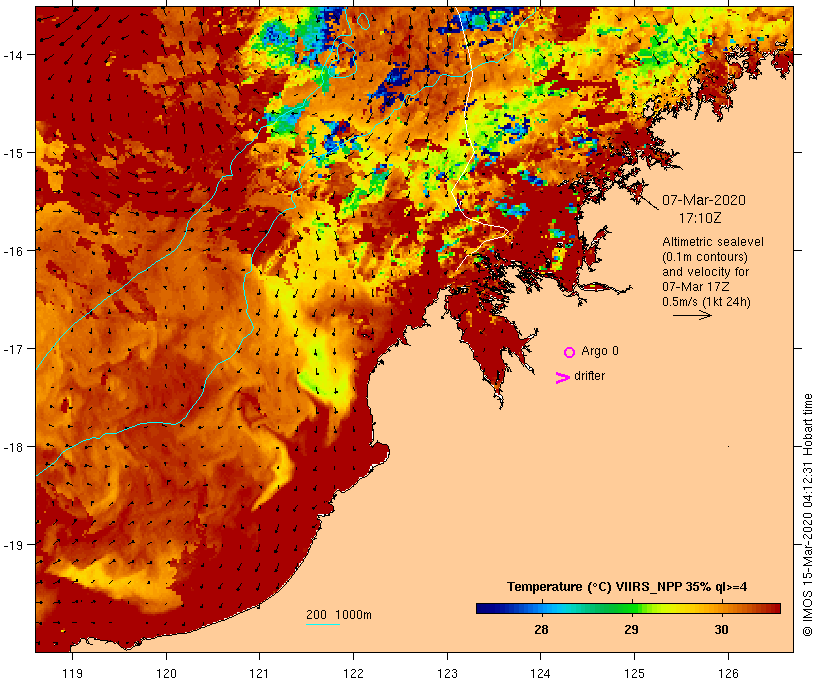Click the 'and velocity for' caption line
The image size is (820, 680).
click(705, 271)
